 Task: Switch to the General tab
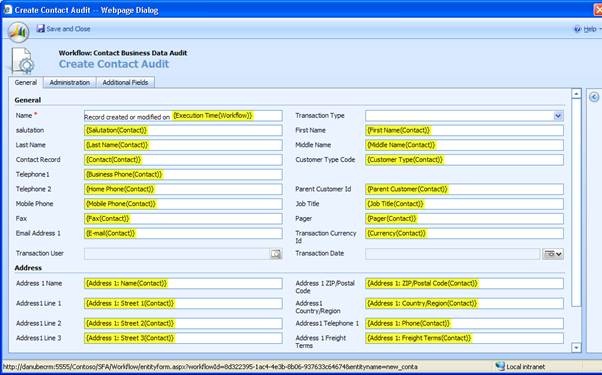point(26,83)
